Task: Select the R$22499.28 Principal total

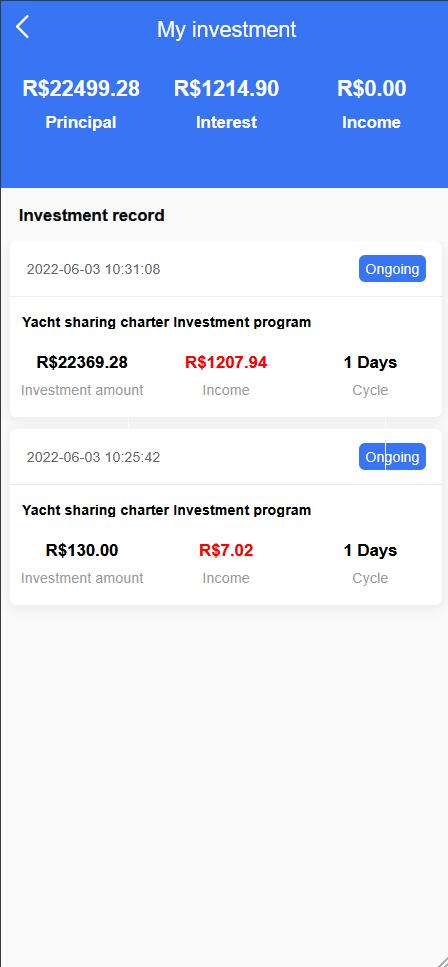Action: tap(81, 88)
